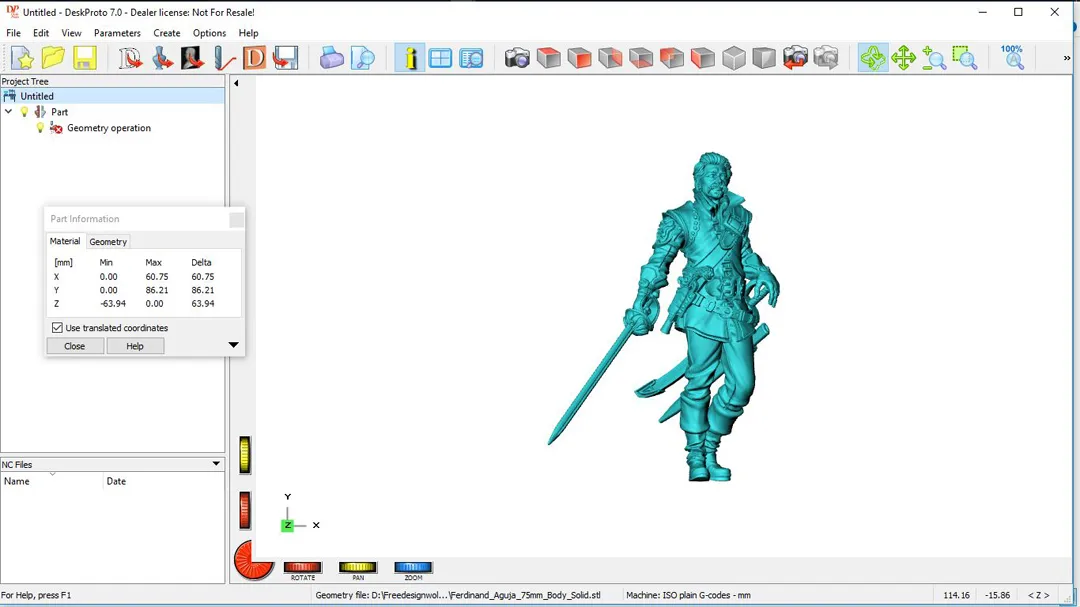Click the Print icon
Viewport: 1080px width, 607px height.
click(331, 58)
